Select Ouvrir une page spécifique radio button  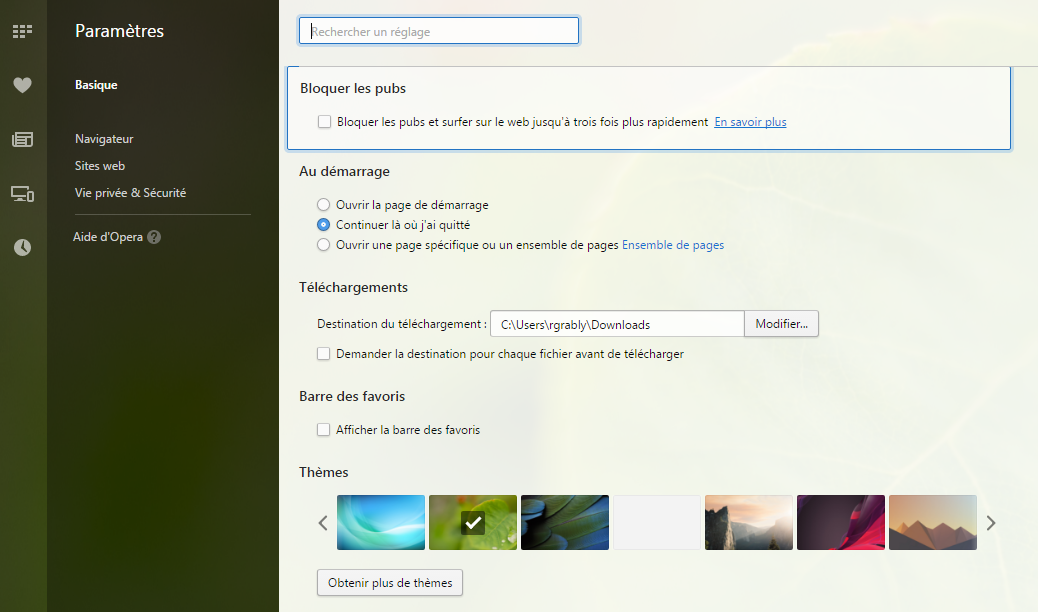click(x=323, y=245)
